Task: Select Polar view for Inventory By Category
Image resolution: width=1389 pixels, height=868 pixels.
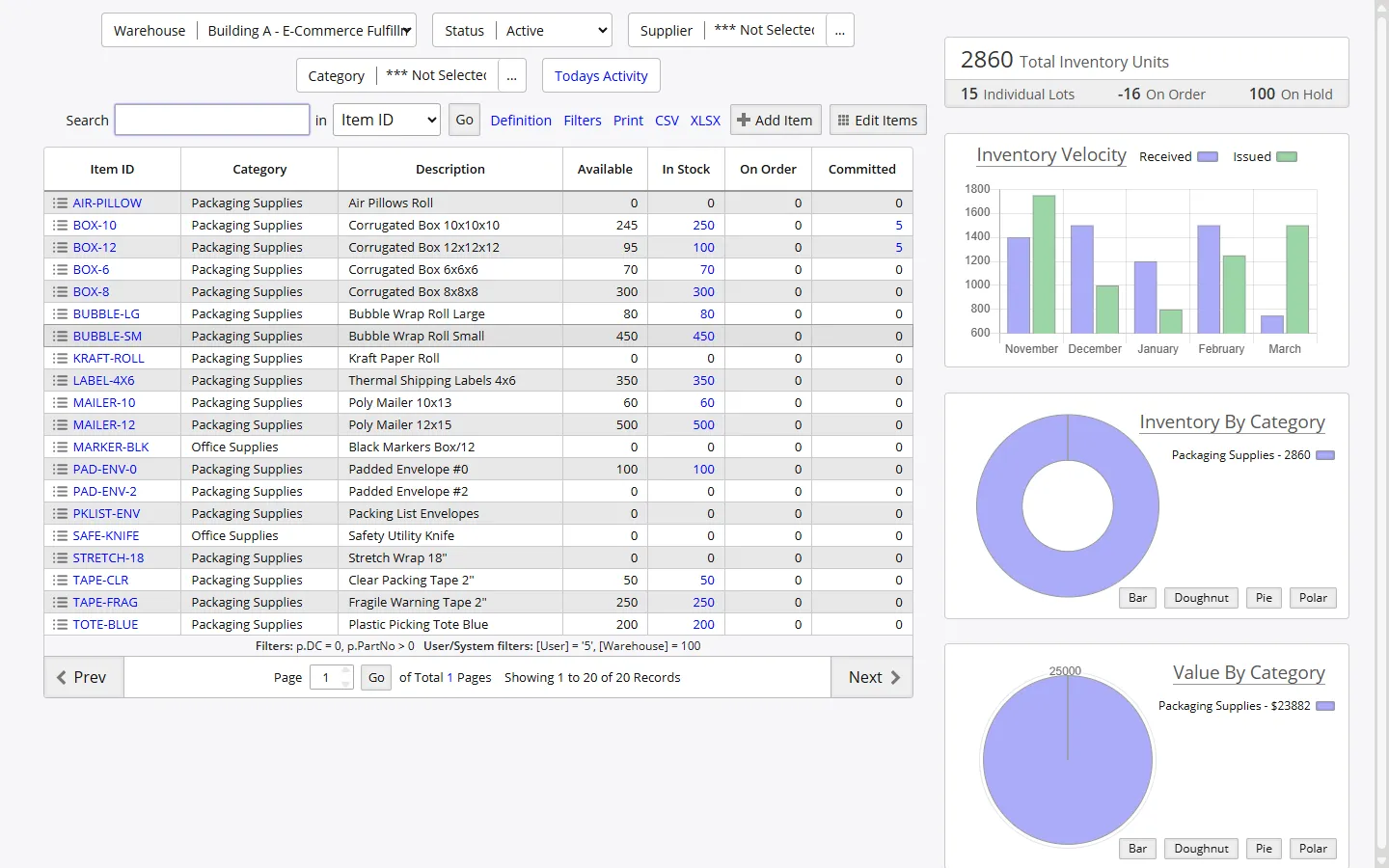Action: (1313, 597)
